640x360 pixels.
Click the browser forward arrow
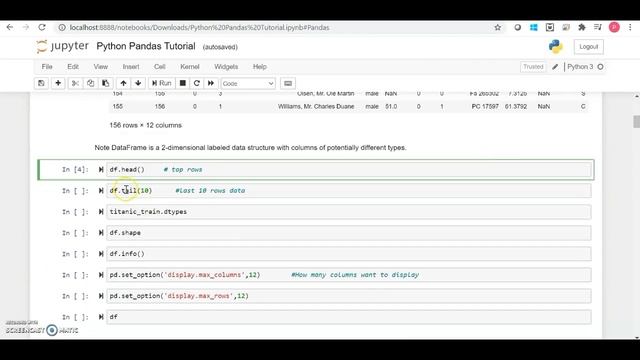(x=26, y=27)
